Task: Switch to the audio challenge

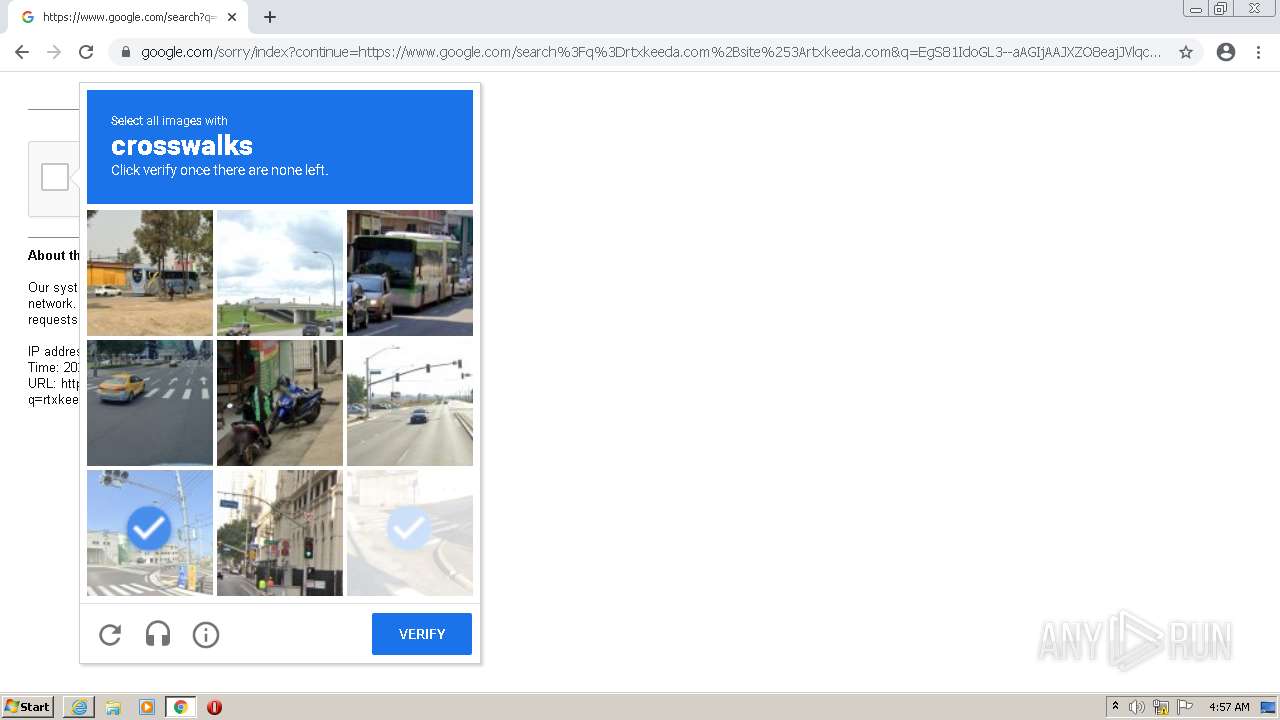Action: pos(158,634)
